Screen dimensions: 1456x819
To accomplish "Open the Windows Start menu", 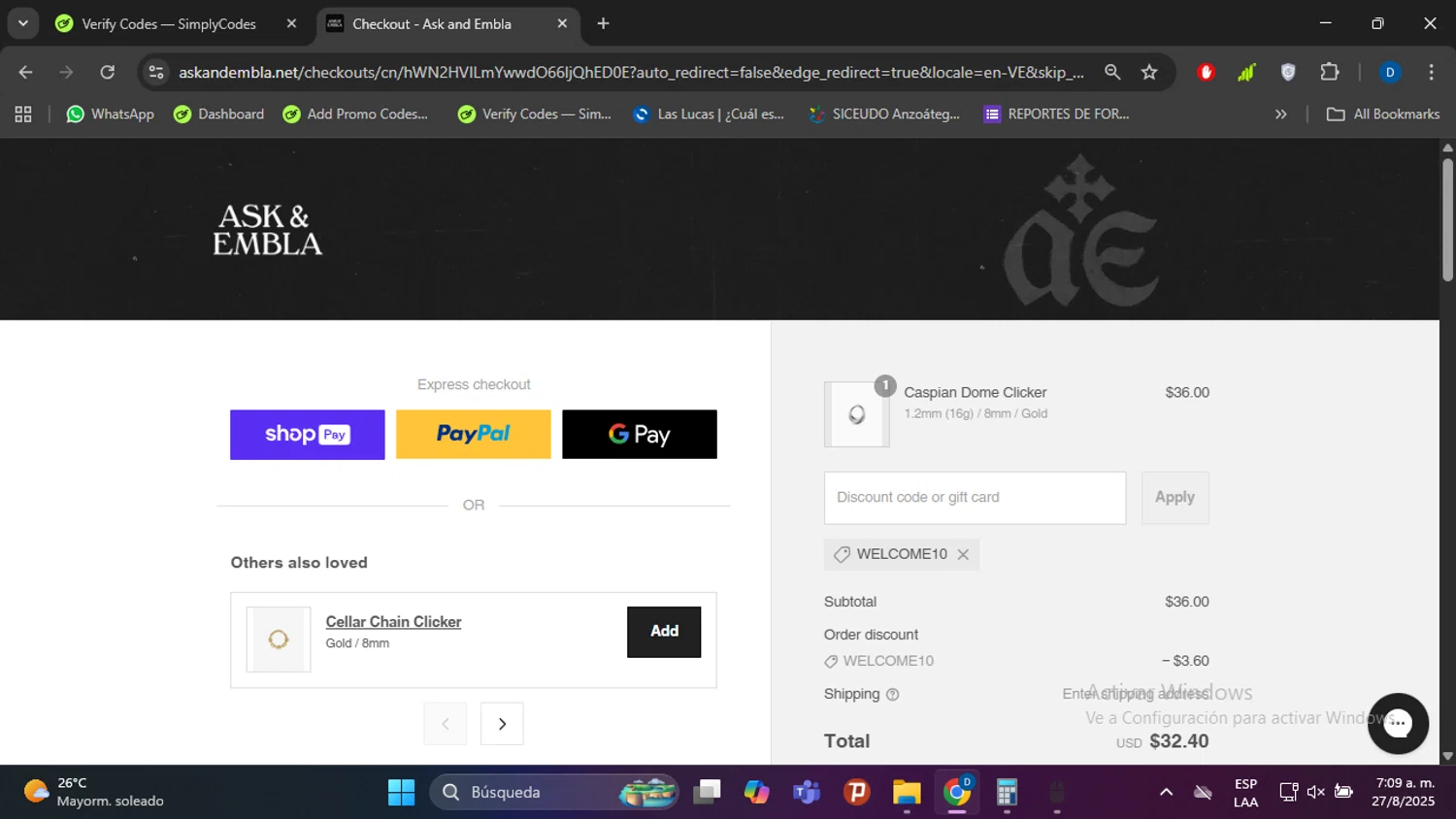I will [x=401, y=792].
